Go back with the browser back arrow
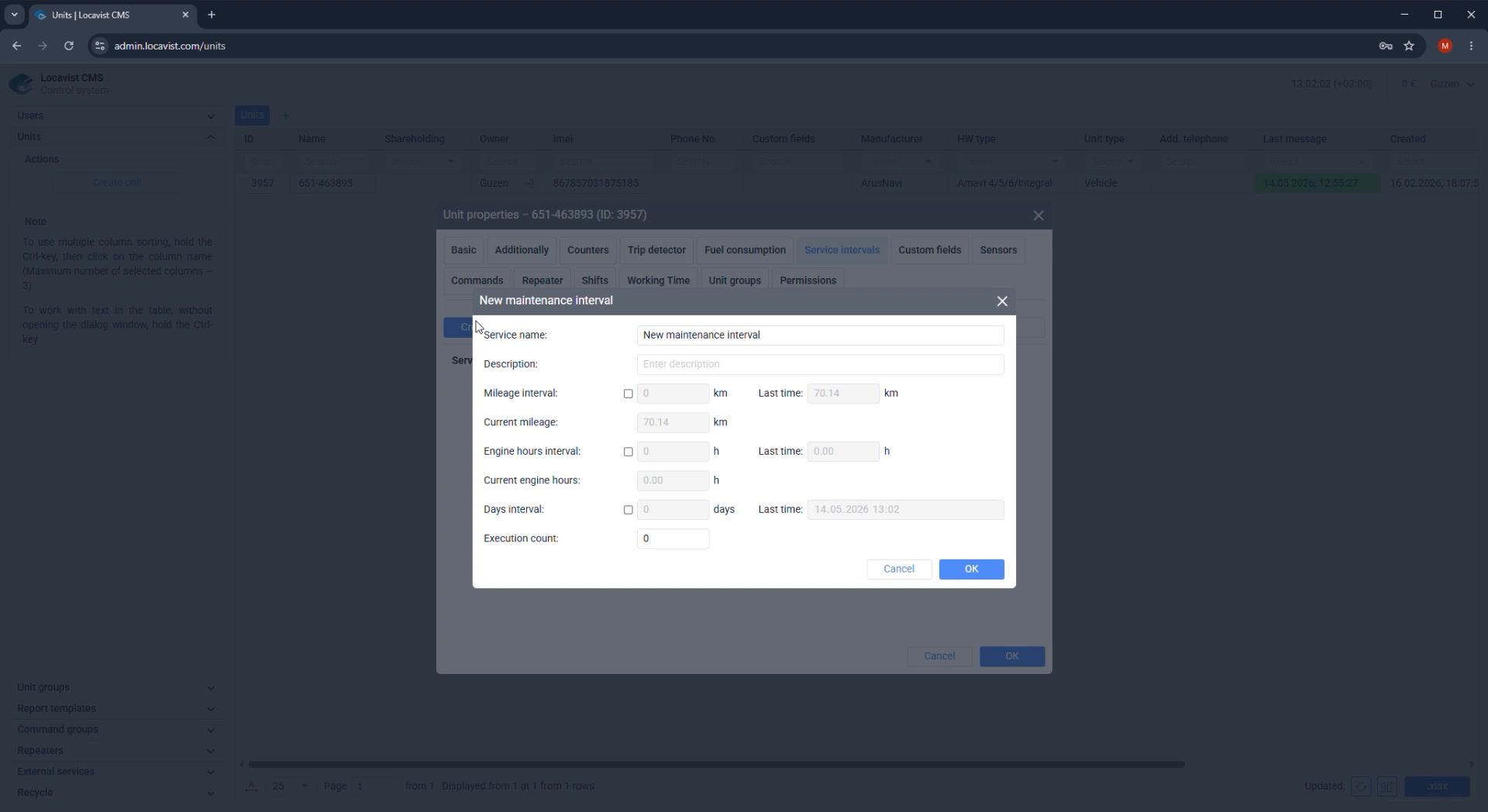This screenshot has height=812, width=1488. pos(16,46)
